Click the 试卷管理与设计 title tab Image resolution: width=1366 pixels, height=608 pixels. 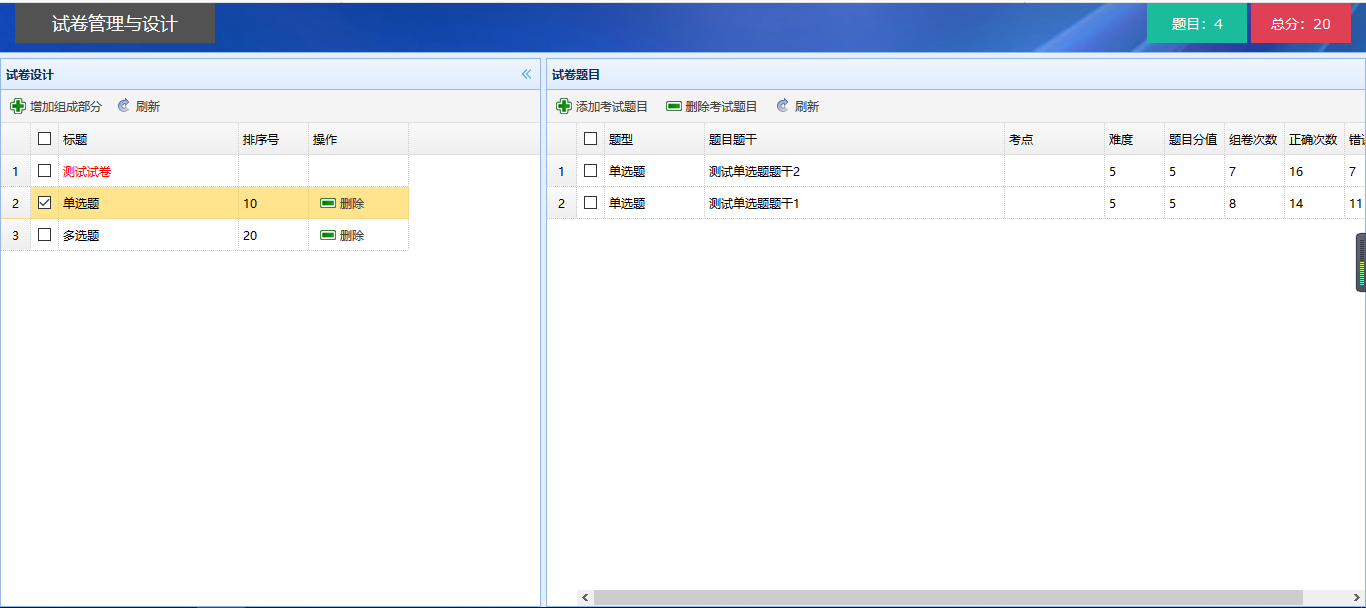(x=115, y=24)
